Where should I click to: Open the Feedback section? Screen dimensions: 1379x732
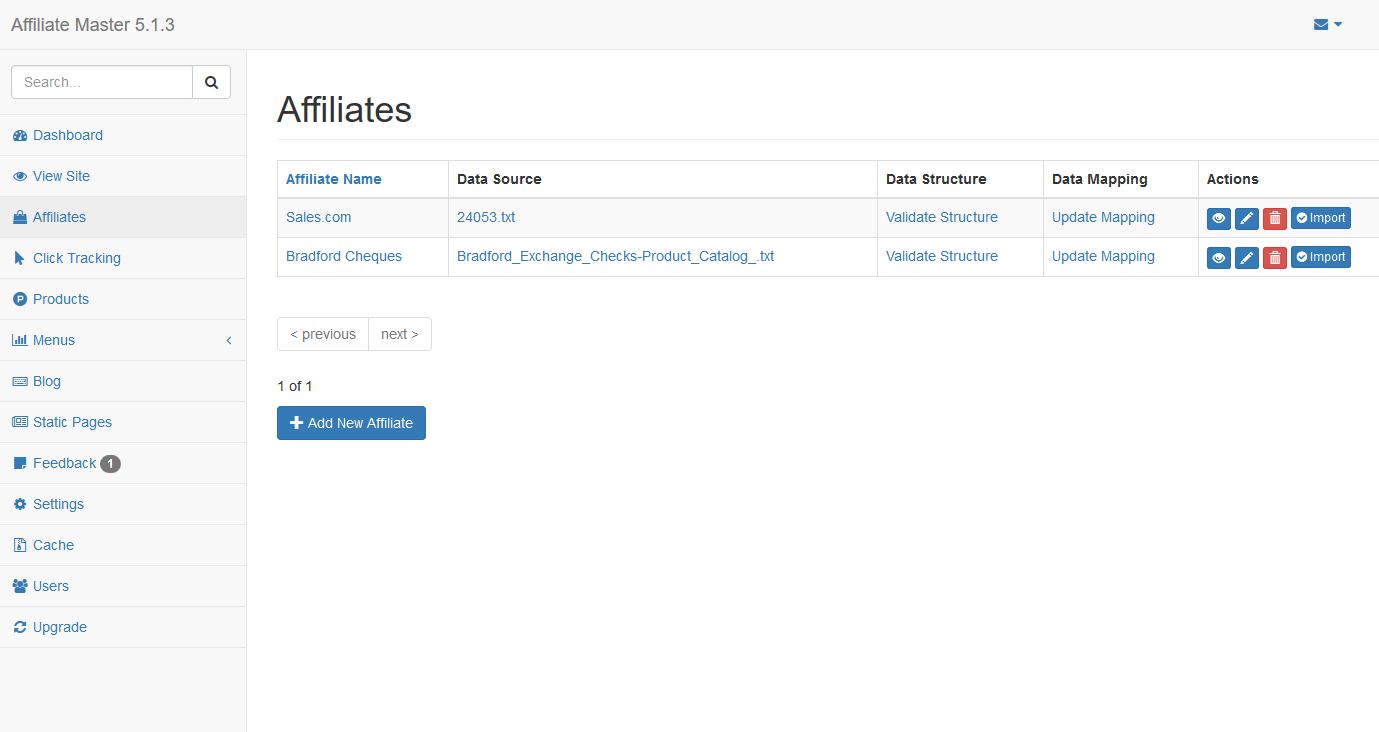tap(123, 463)
